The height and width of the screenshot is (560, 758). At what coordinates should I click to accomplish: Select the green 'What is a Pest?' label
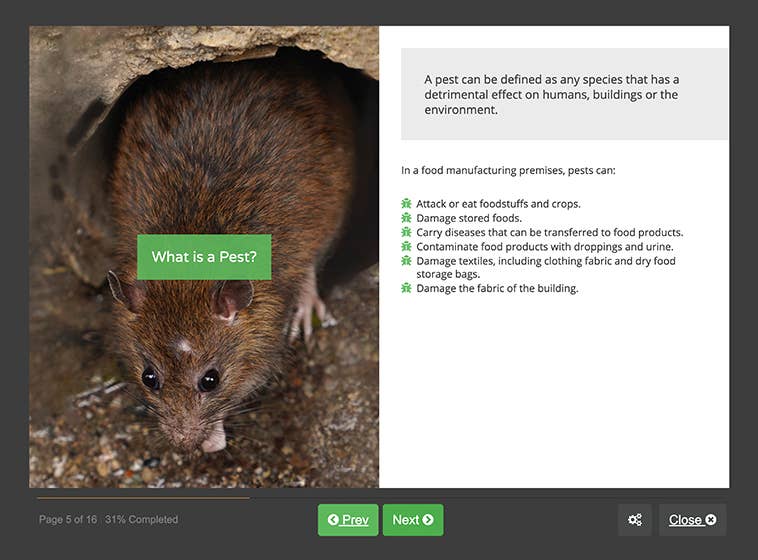(x=204, y=257)
